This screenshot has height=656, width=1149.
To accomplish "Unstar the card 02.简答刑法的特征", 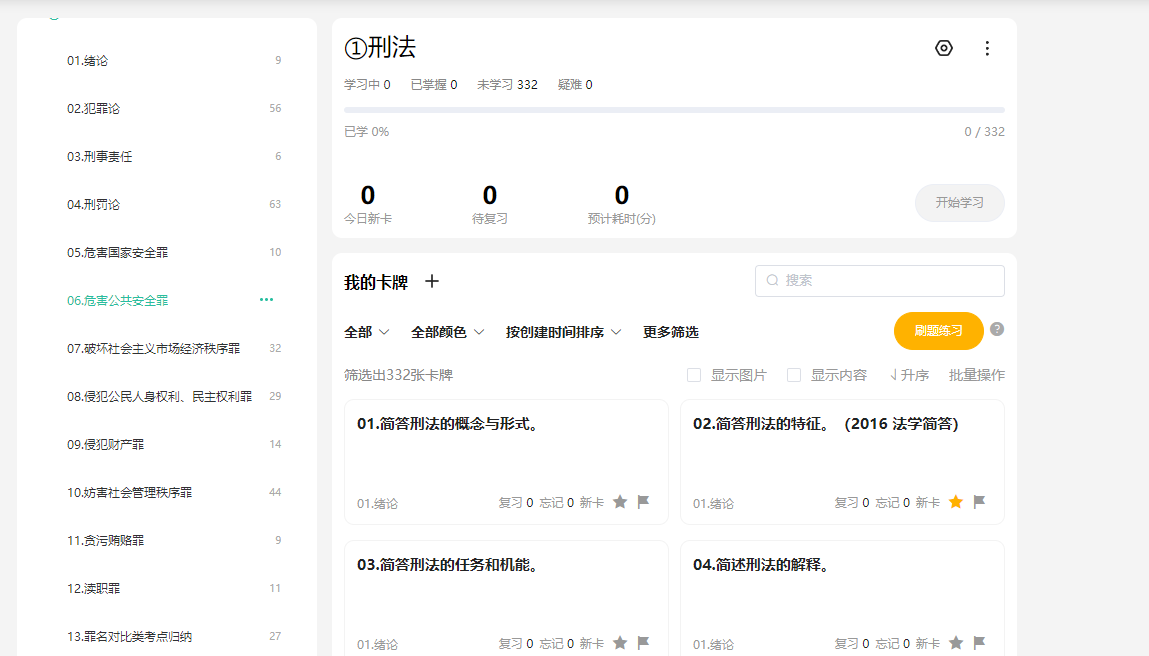I will [x=956, y=502].
